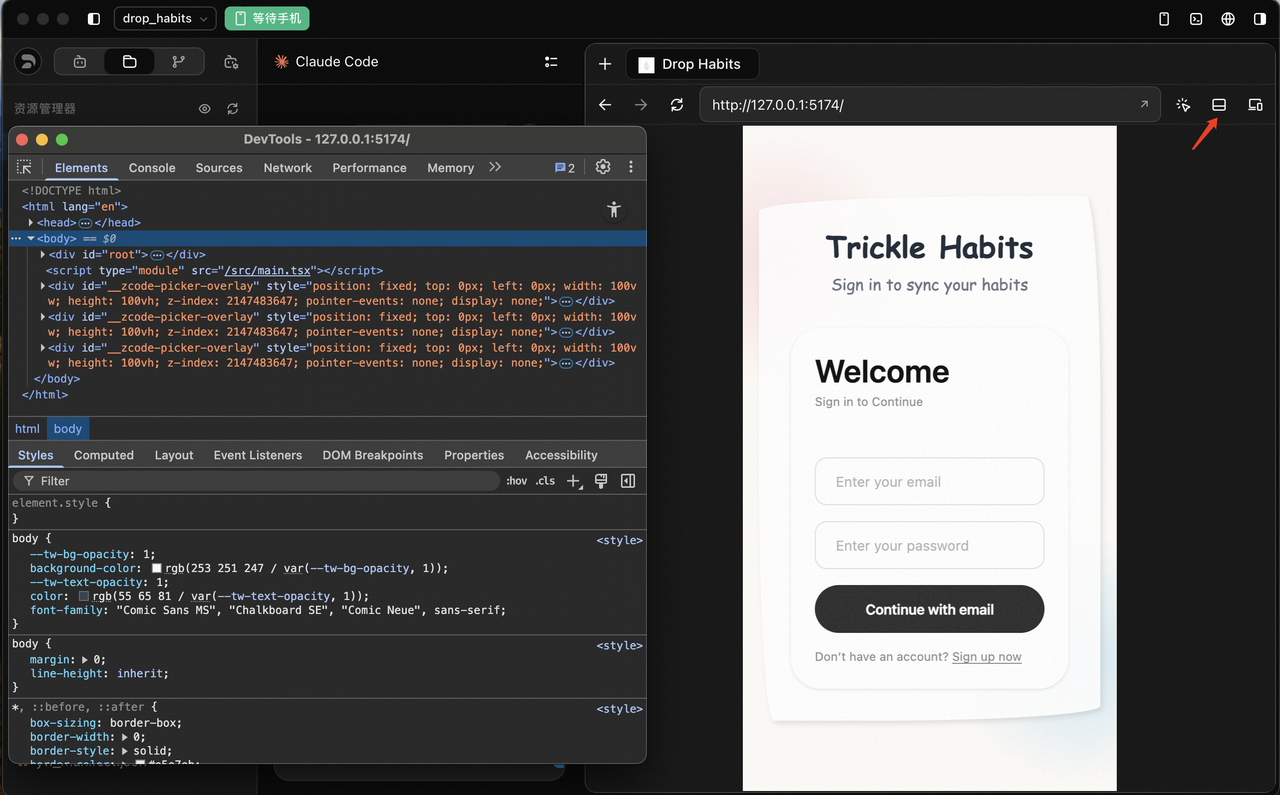Click the terminal icon in top bar
The width and height of the screenshot is (1280, 795).
1196,19
